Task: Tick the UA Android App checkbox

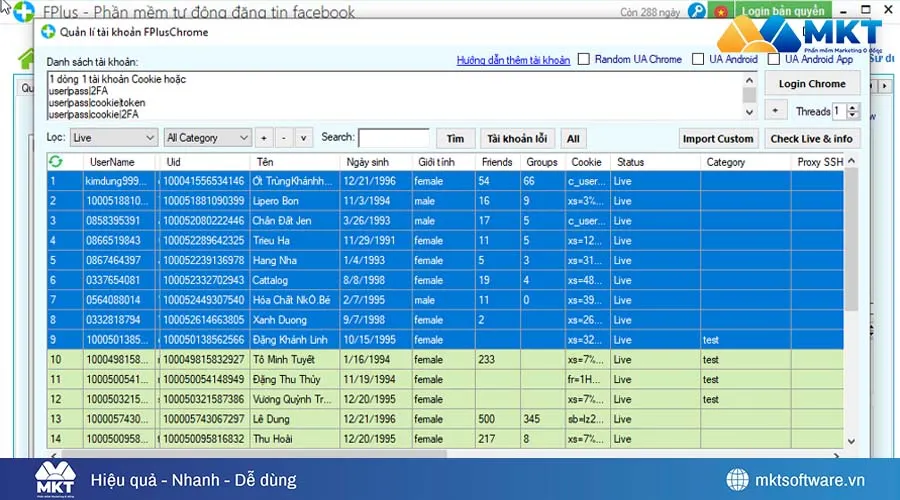Action: click(x=774, y=59)
